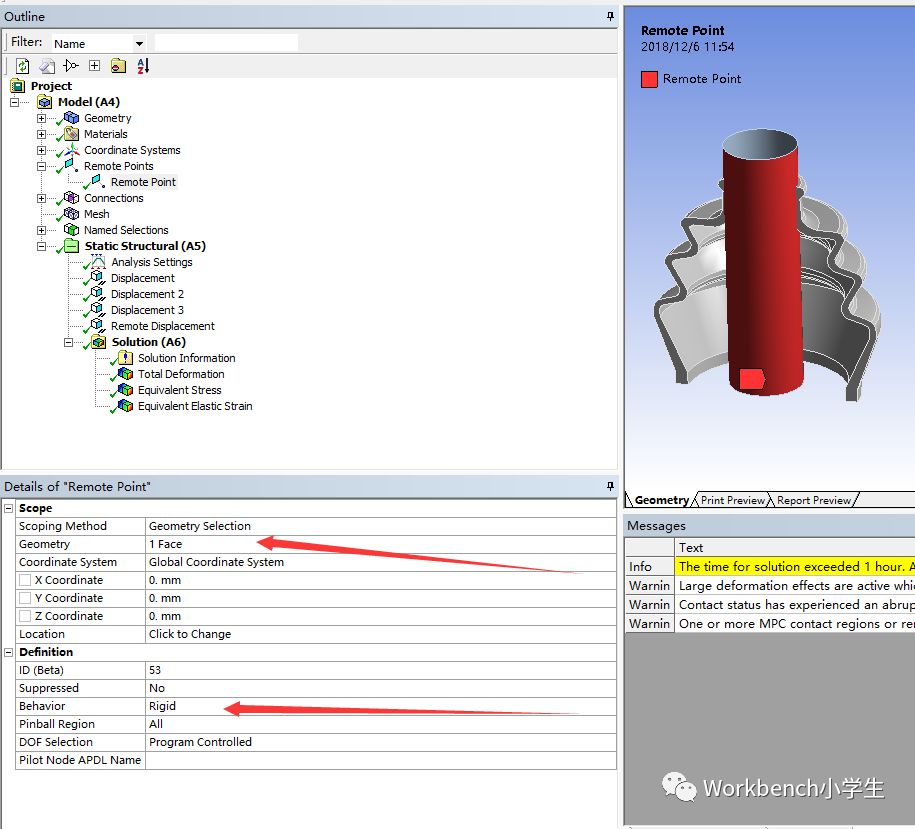Collapse the Static Structural (A5) node
Viewport: 915px width, 829px height.
(41, 246)
